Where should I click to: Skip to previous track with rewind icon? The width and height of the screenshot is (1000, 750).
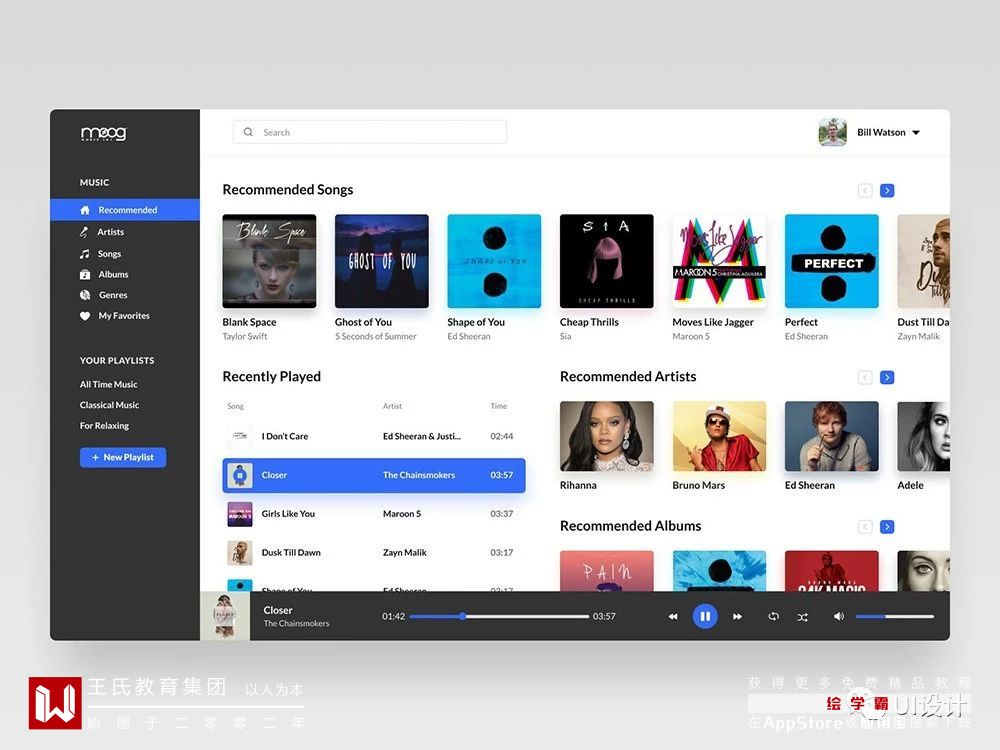(673, 617)
